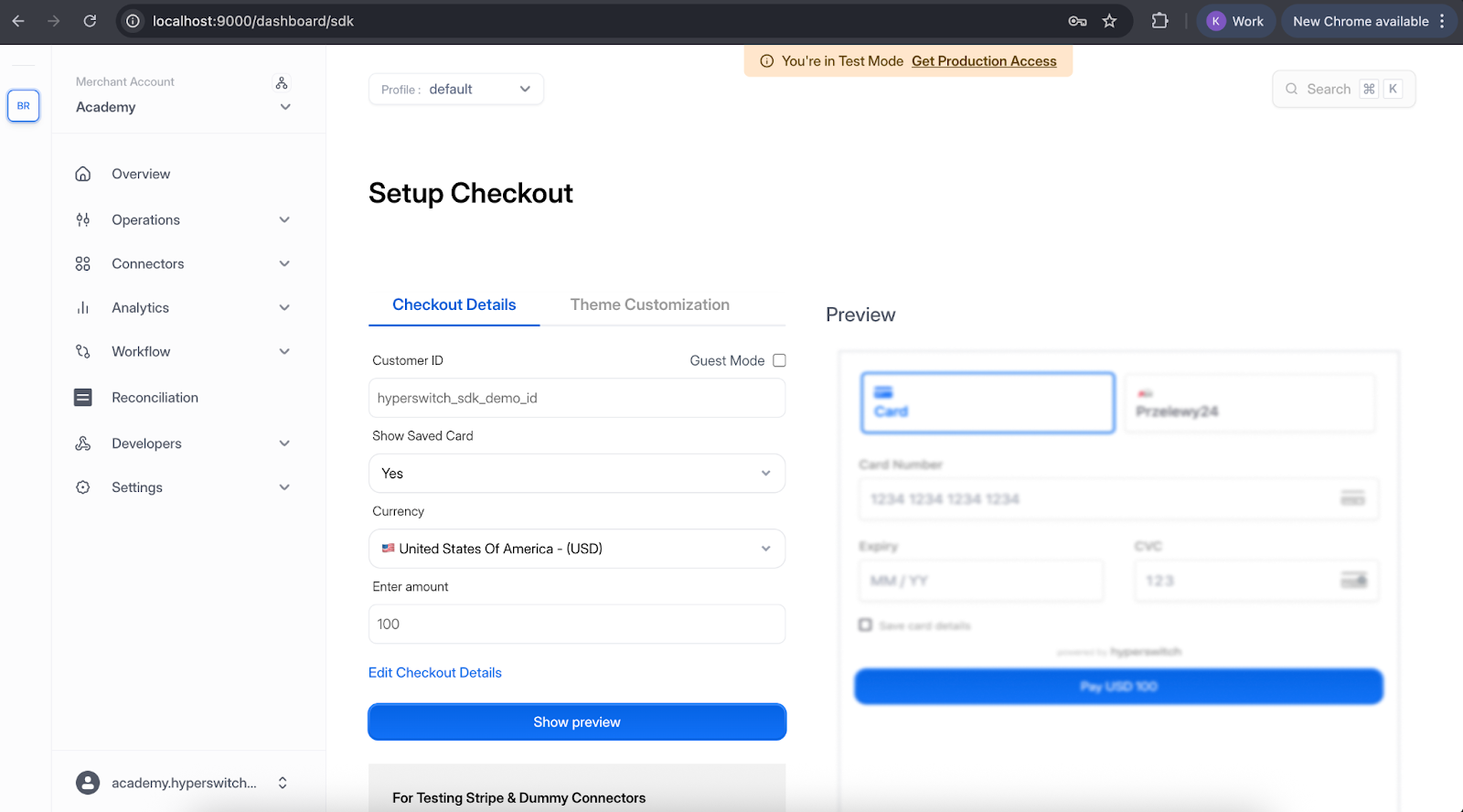
Task: Click the Reconciliation icon in sidebar
Action: coord(83,398)
